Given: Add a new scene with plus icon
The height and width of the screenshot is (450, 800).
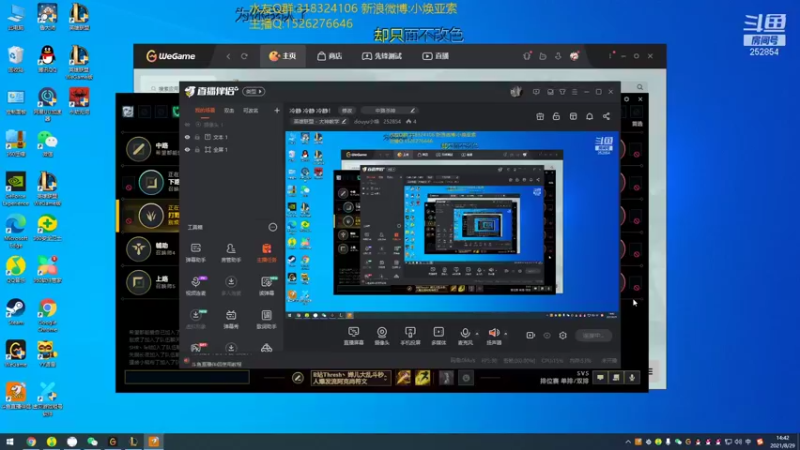Looking at the screenshot, I should (x=277, y=111).
